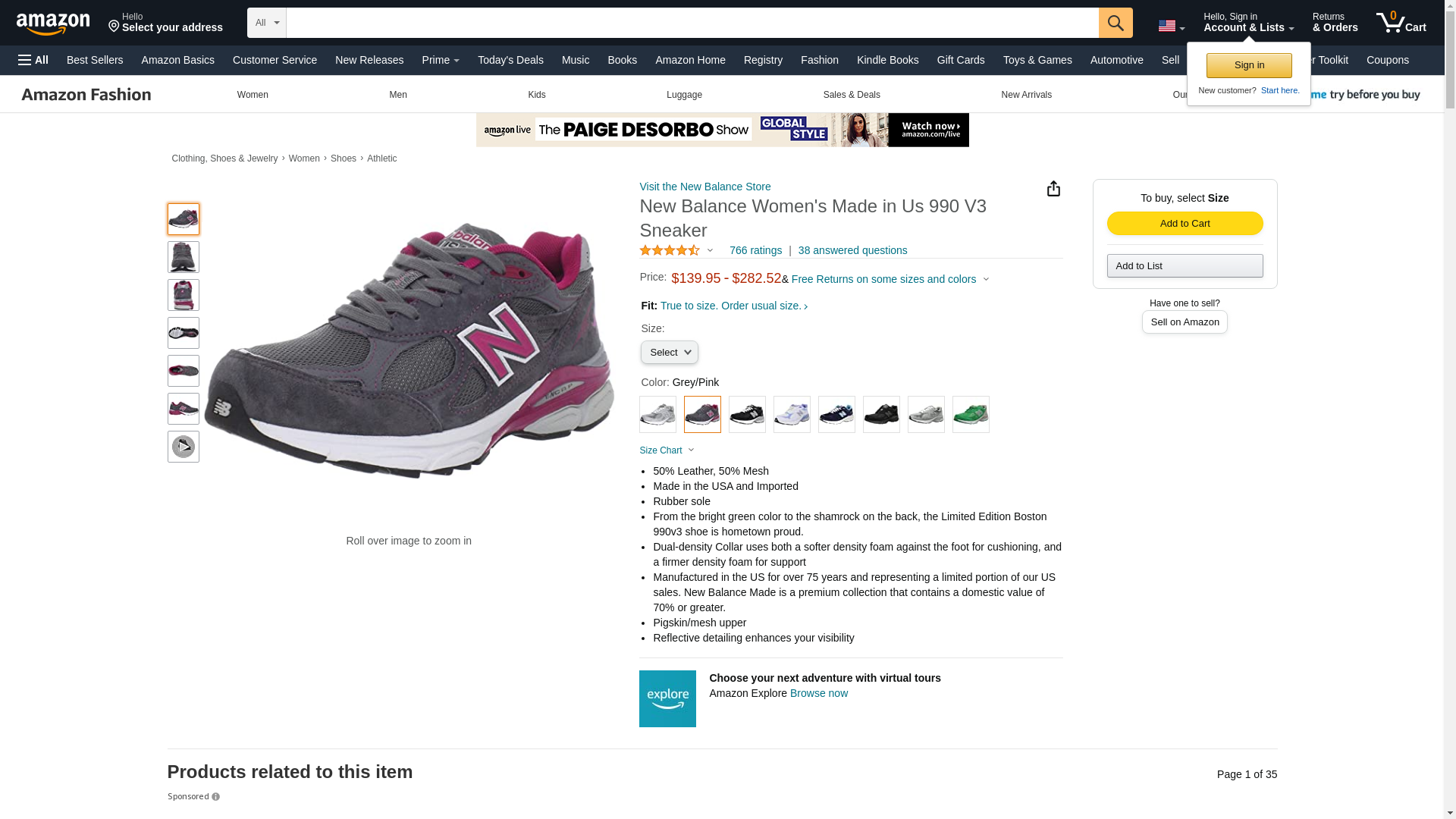Click the share icon near the product title
This screenshot has height=819, width=1456.
coord(1053,188)
